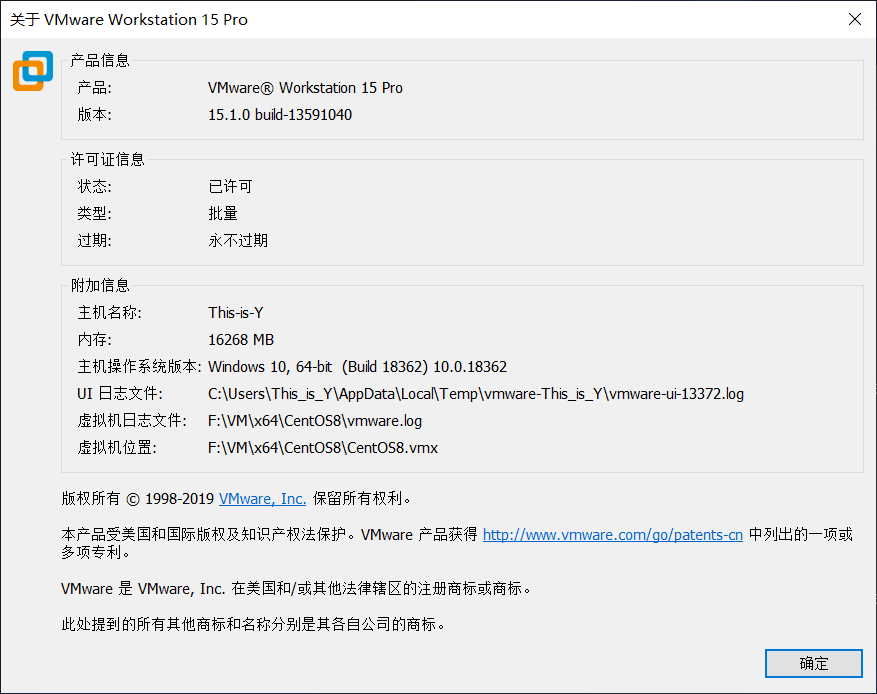The image size is (877, 694).
Task: Open the vmware.com patents-cn link
Action: (x=612, y=535)
